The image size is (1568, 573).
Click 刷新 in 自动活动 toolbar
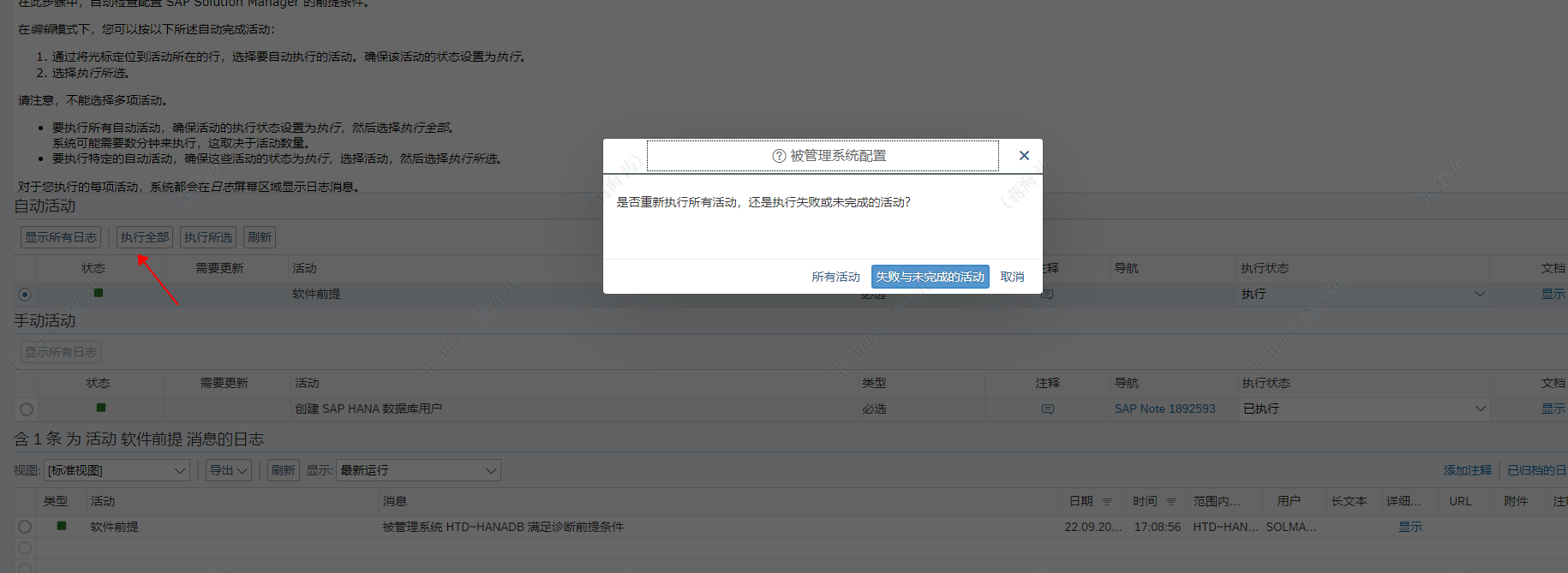260,237
